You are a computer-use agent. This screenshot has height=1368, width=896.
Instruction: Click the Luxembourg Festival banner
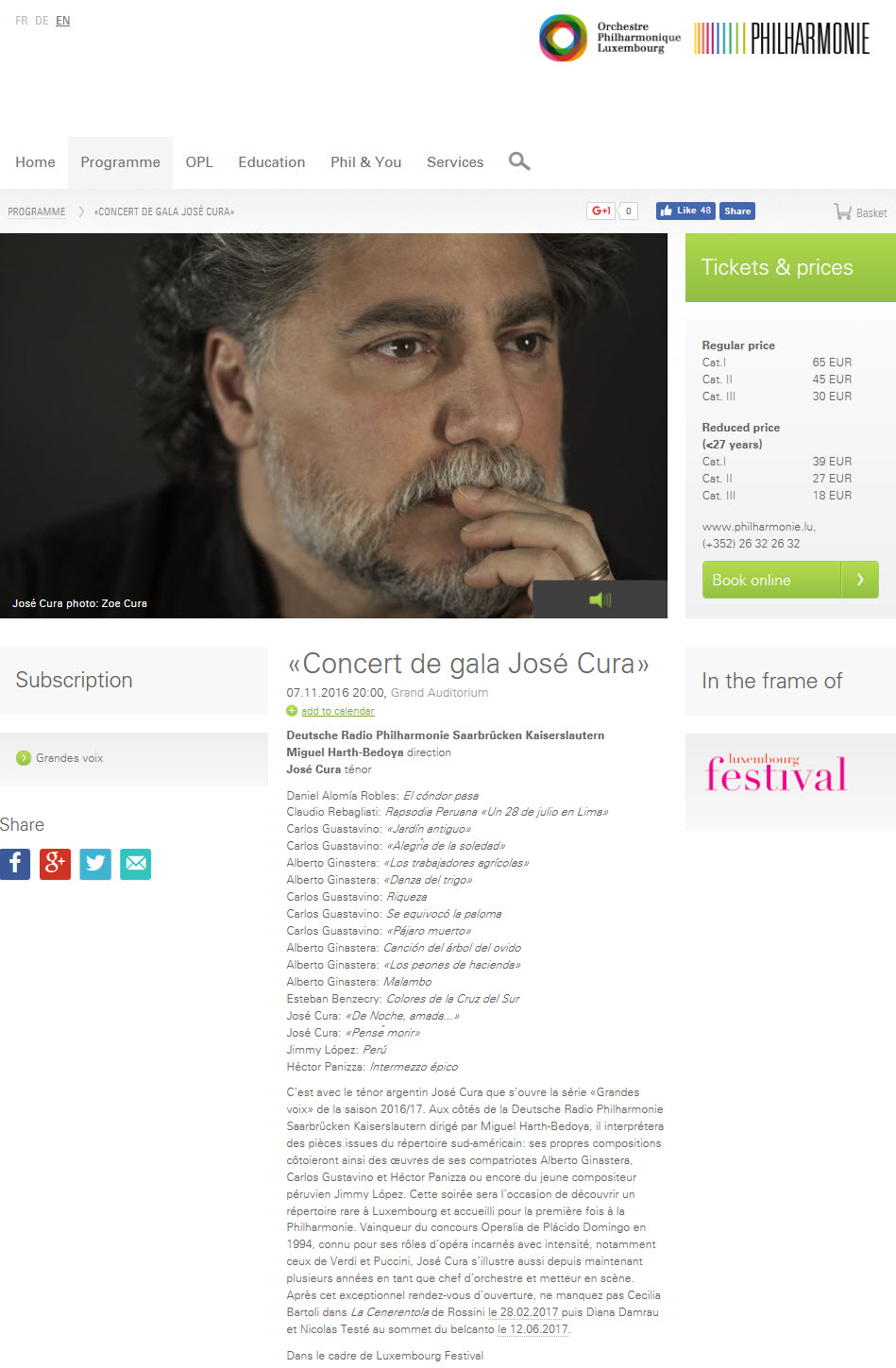tap(776, 773)
